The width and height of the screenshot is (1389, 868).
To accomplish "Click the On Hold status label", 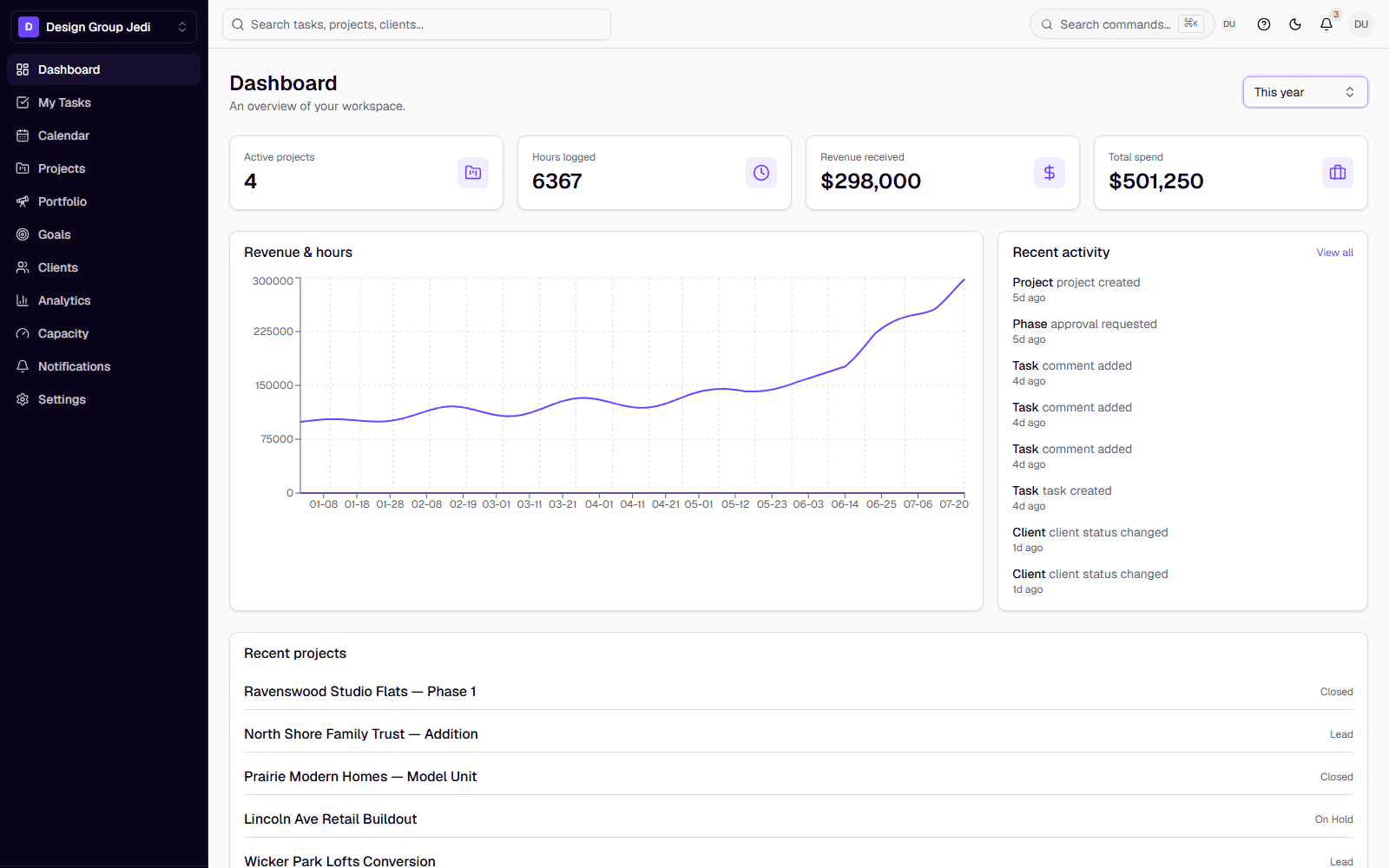I will click(1333, 819).
